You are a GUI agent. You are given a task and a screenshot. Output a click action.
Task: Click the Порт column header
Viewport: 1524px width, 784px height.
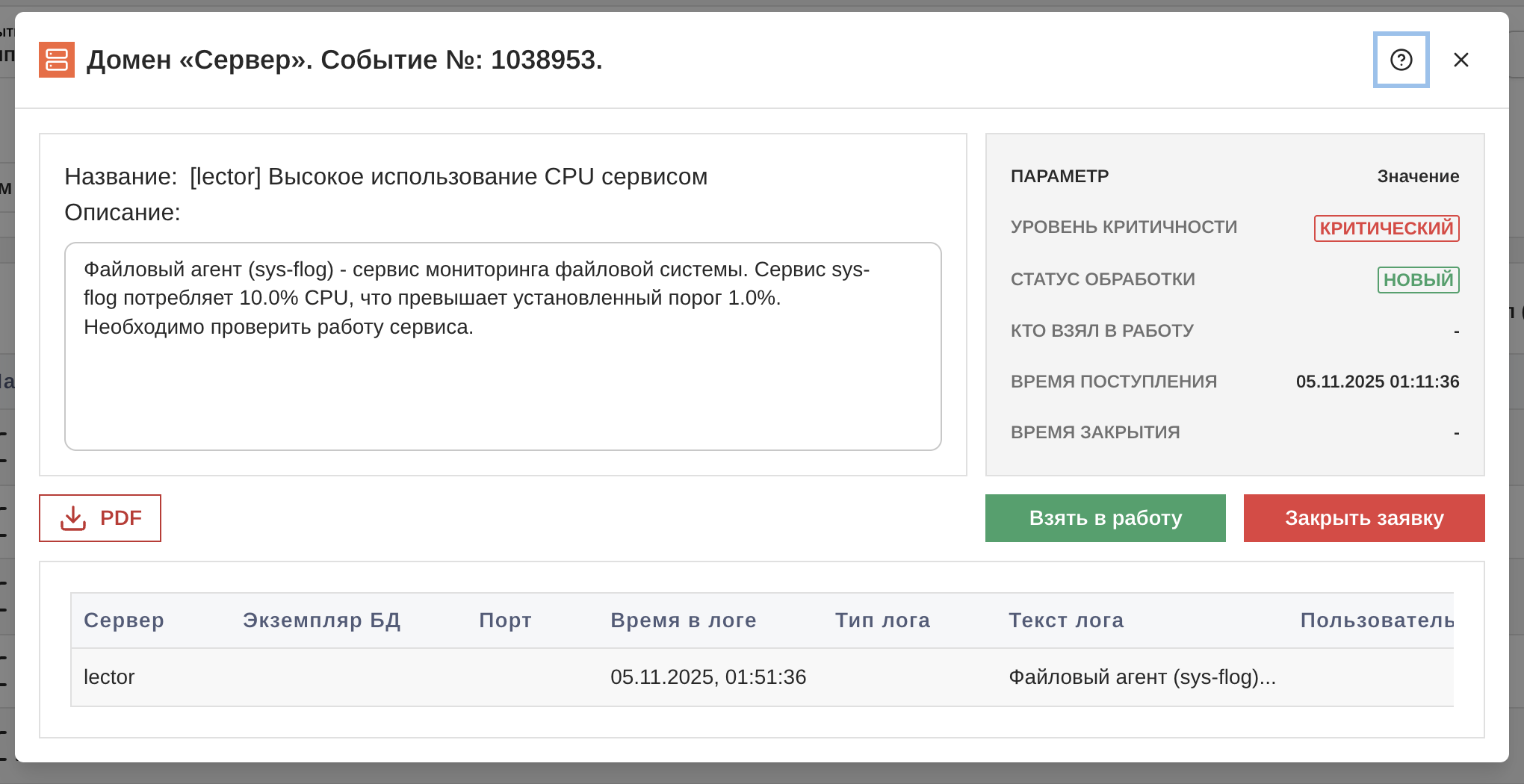tap(505, 620)
